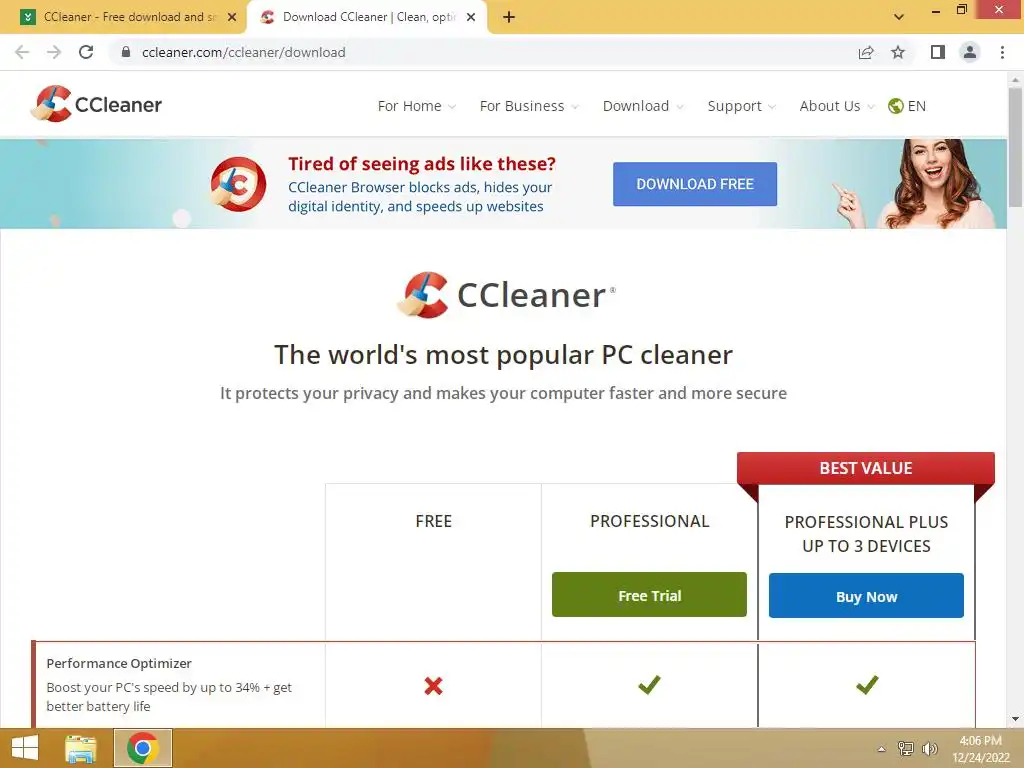
Task: Click the scrollbar down arrow
Action: pyautogui.click(x=1015, y=719)
